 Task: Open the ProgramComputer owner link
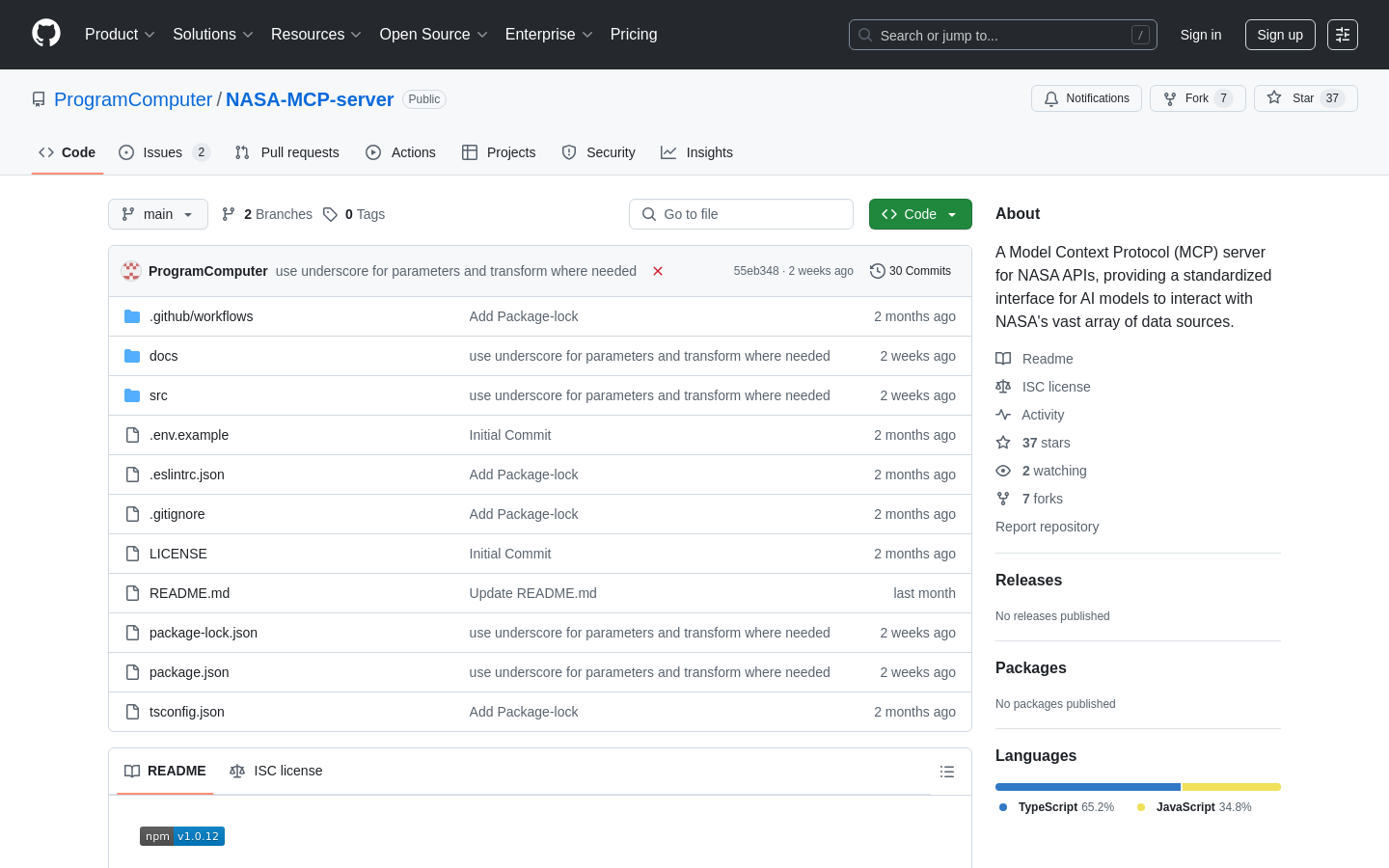tap(133, 99)
